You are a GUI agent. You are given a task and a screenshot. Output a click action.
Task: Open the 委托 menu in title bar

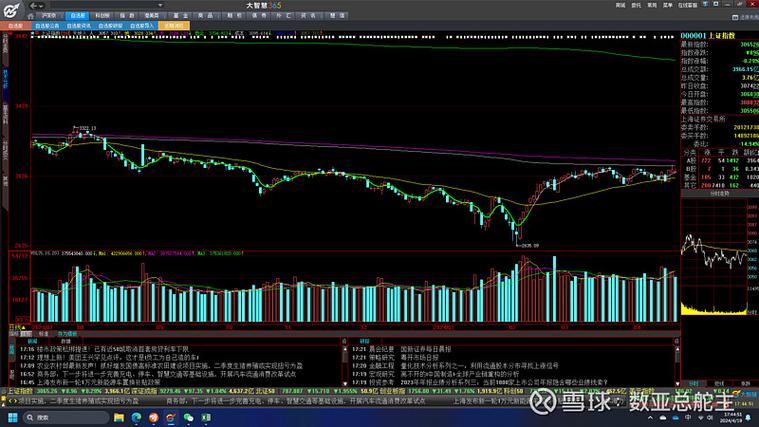coord(636,5)
